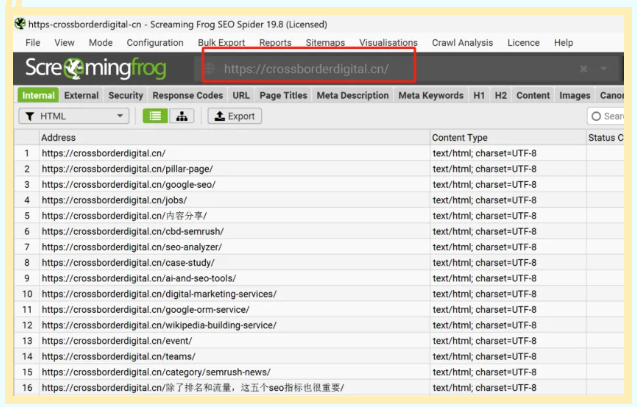
Task: Open the Sitemaps menu
Action: pyautogui.click(x=325, y=43)
